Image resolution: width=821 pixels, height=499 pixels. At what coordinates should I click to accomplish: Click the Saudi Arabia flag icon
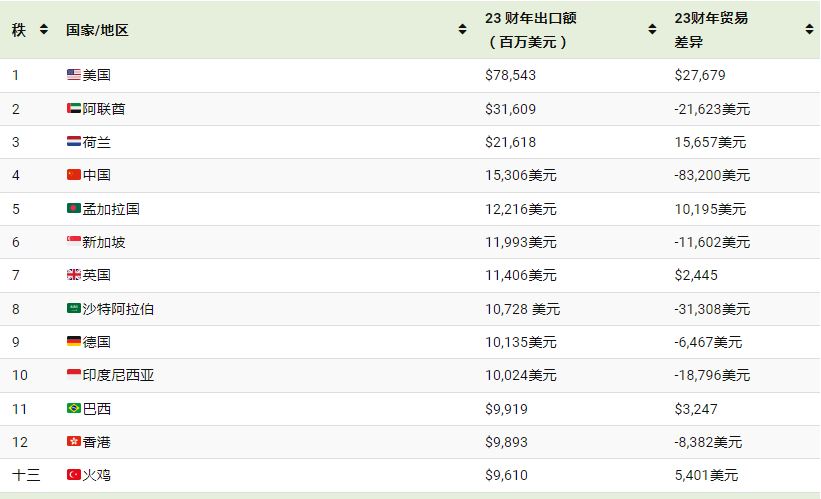tap(73, 309)
